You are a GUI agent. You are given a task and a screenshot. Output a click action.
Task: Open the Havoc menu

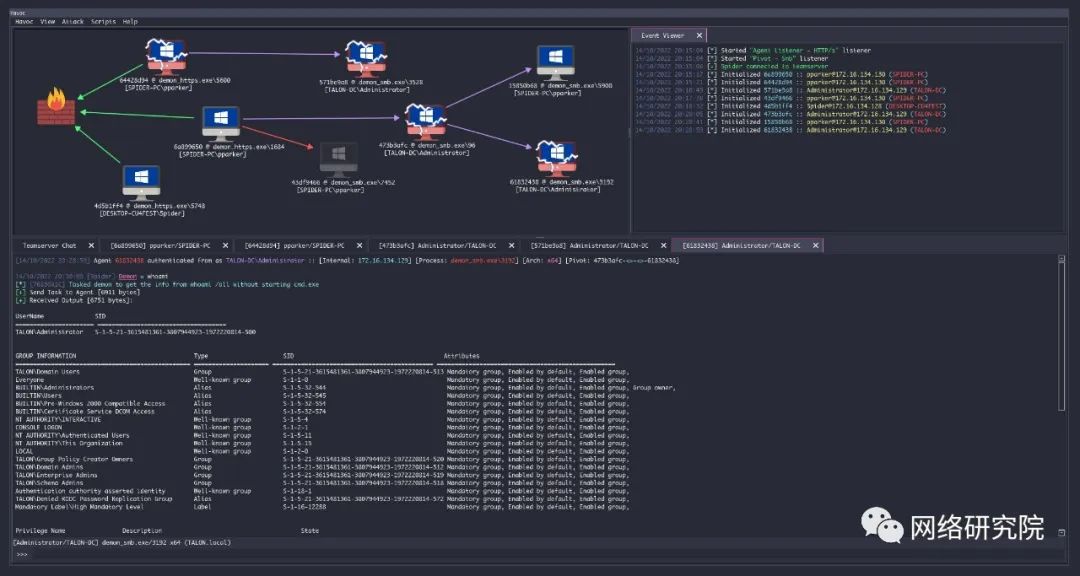coord(24,21)
